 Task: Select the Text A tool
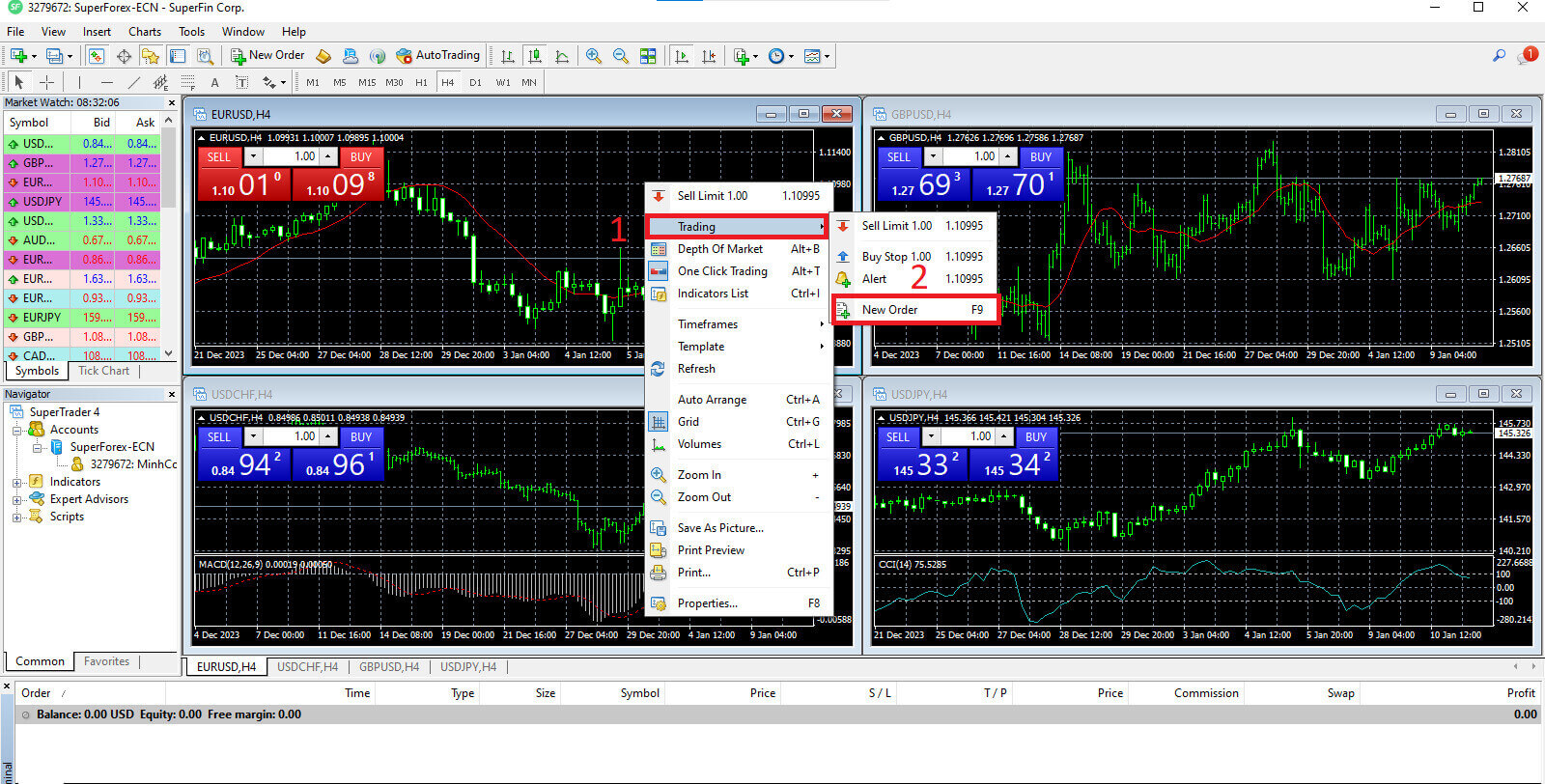214,82
